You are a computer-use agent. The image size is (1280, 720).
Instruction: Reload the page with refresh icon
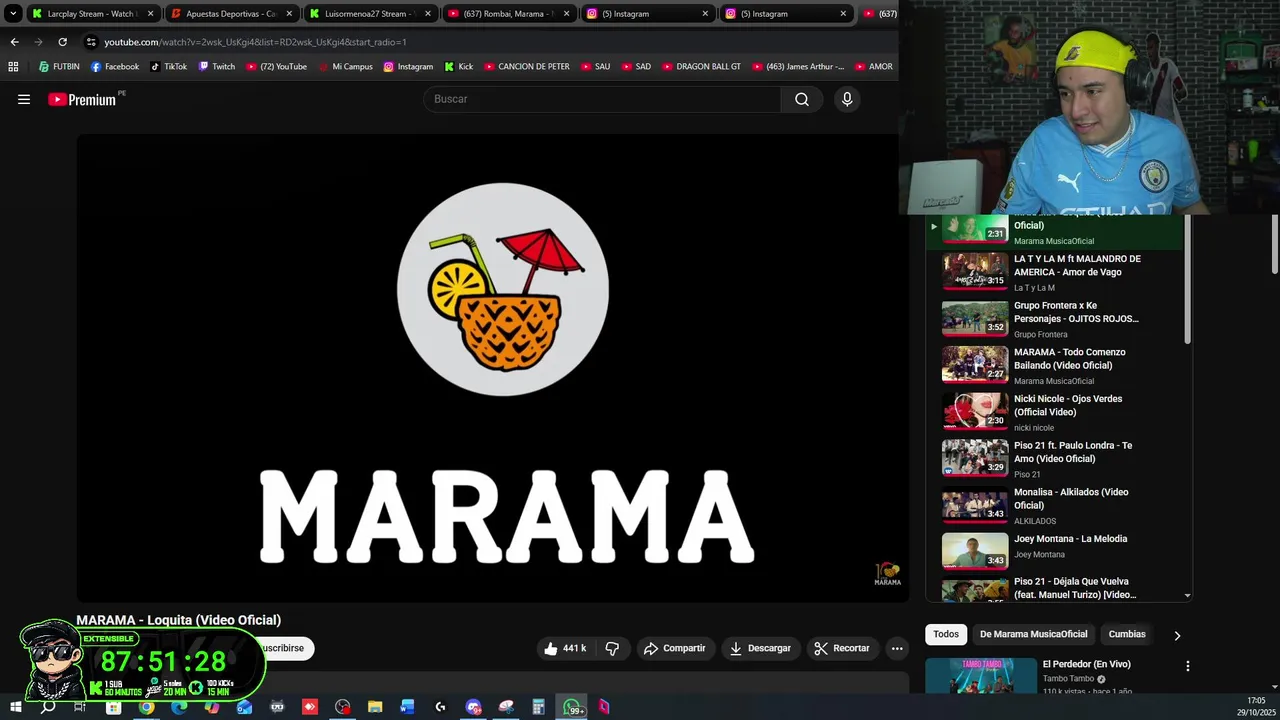pos(62,42)
